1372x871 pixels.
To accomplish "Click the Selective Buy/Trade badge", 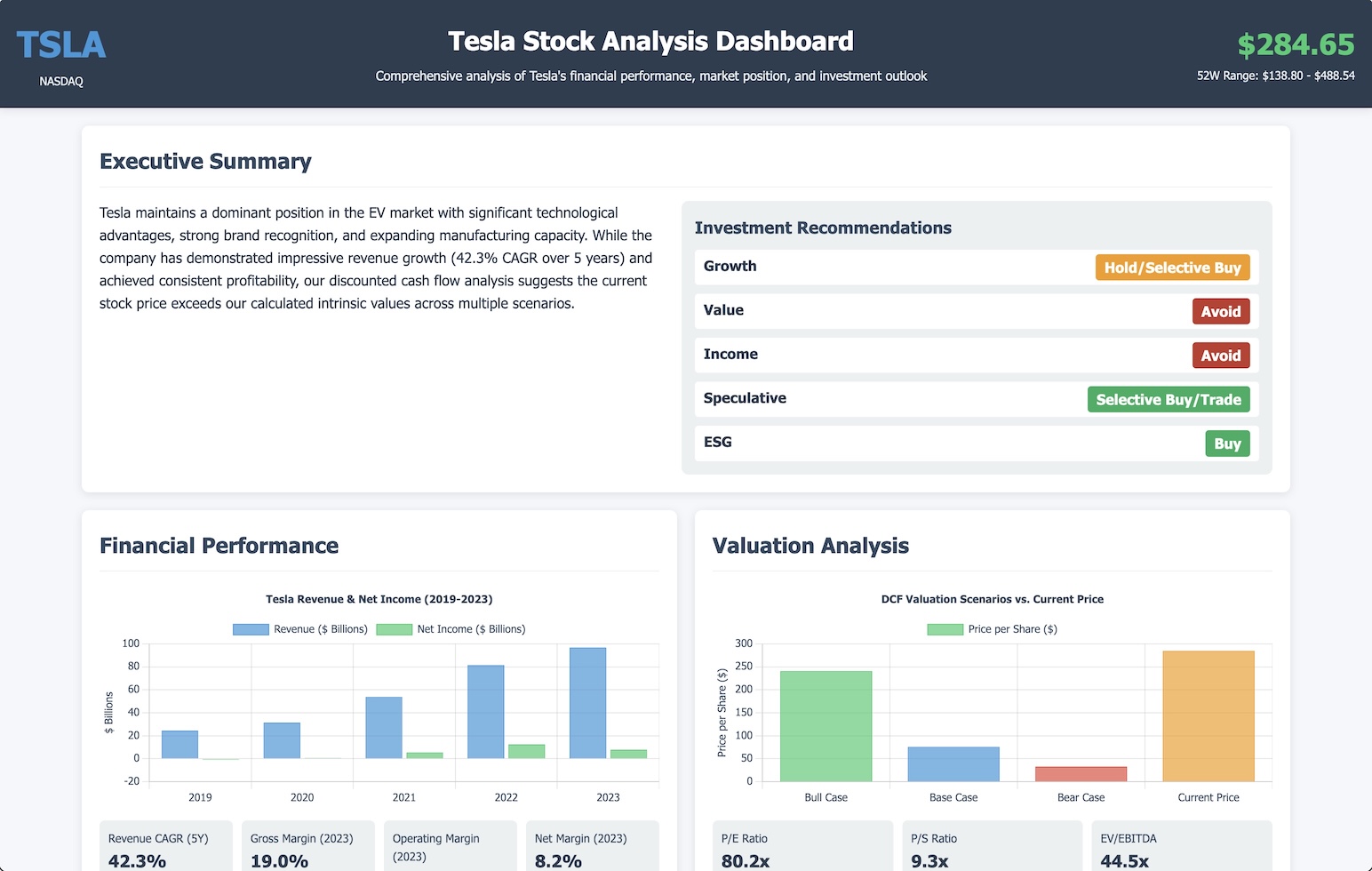I will point(1168,400).
